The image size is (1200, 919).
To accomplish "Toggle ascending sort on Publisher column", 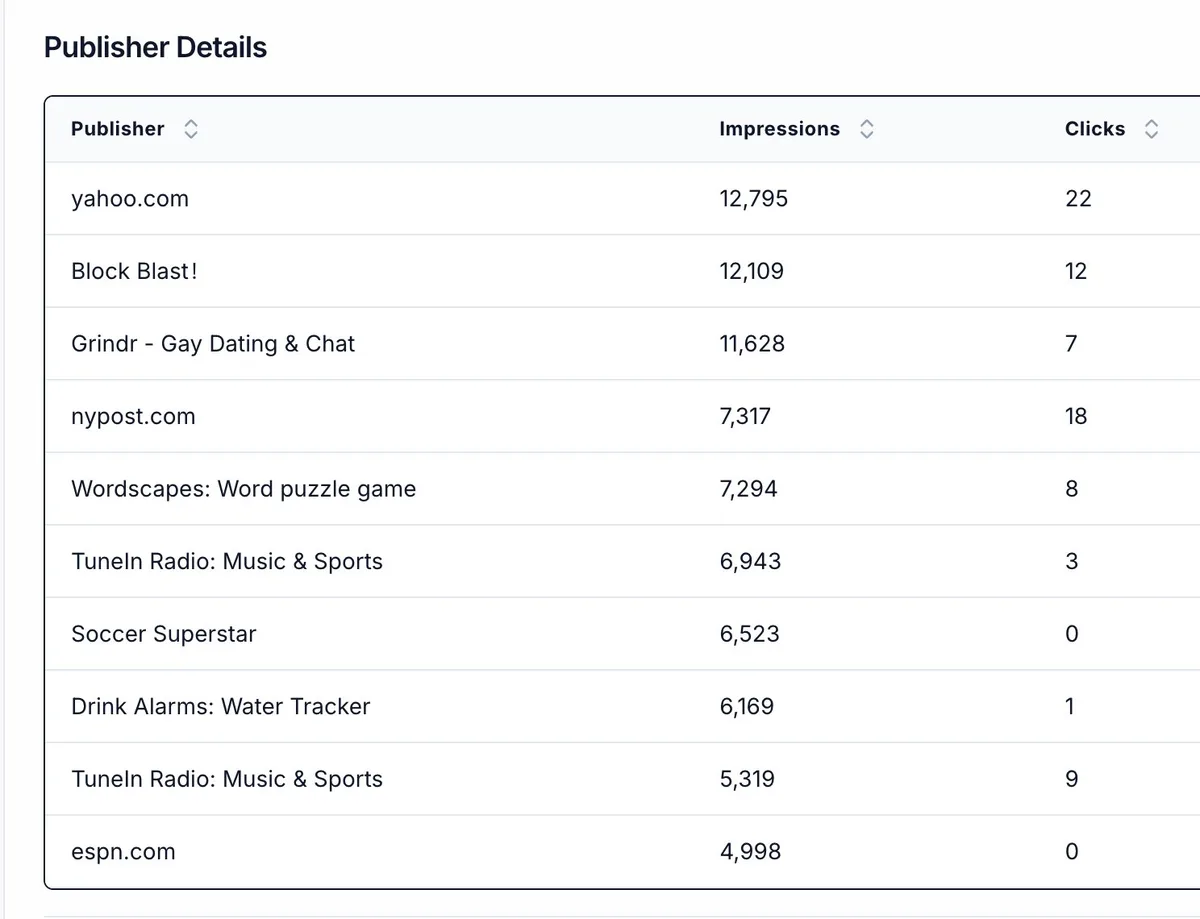I will 190,129.
